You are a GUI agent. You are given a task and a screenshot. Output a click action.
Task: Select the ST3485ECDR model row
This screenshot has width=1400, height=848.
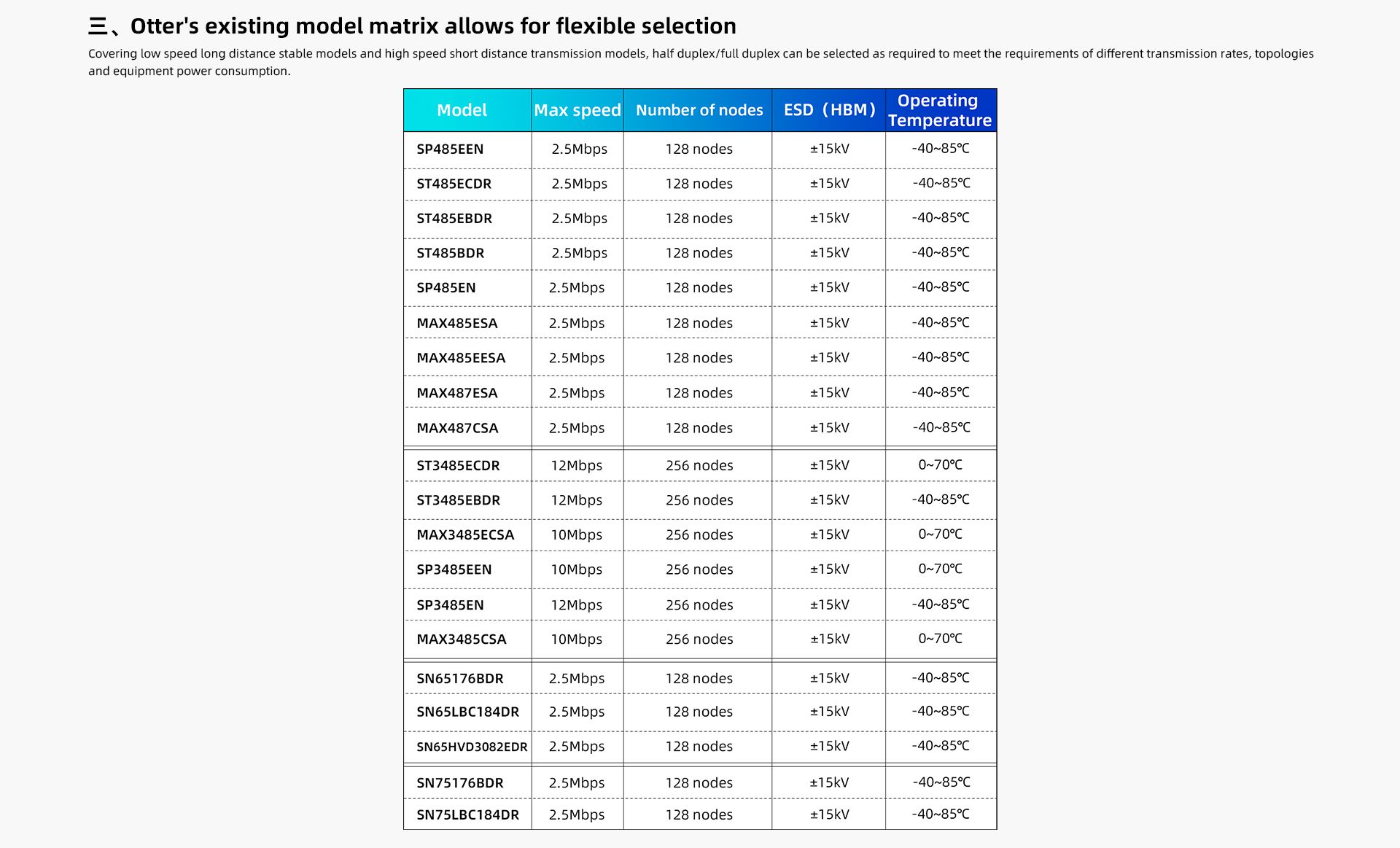pos(700,465)
